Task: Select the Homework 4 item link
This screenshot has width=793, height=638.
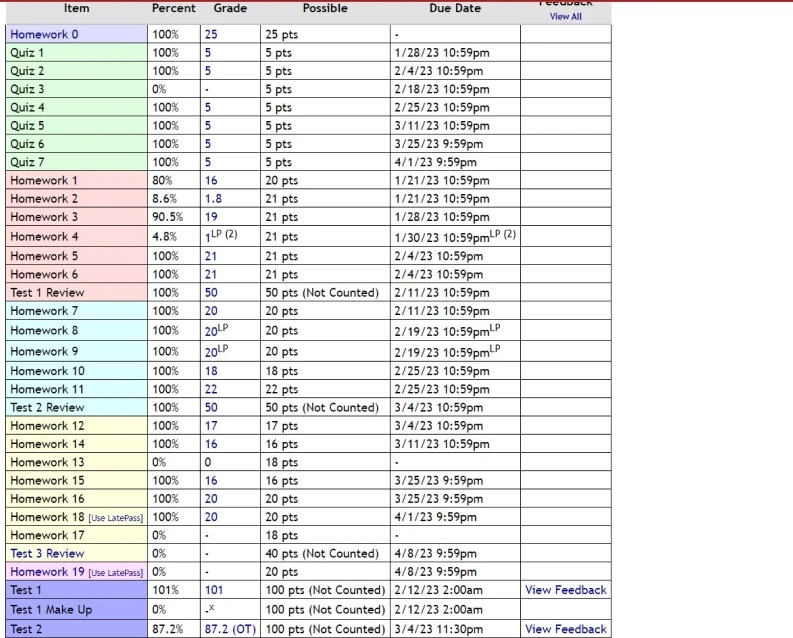Action: (x=44, y=237)
